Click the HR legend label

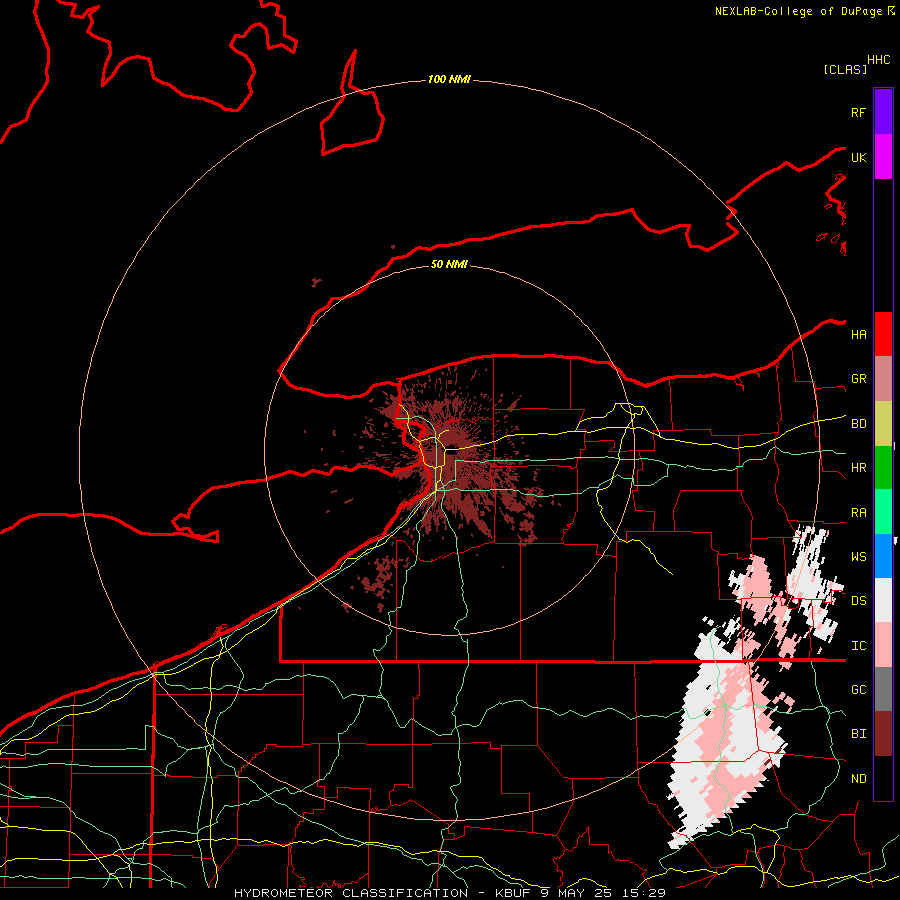pyautogui.click(x=859, y=468)
